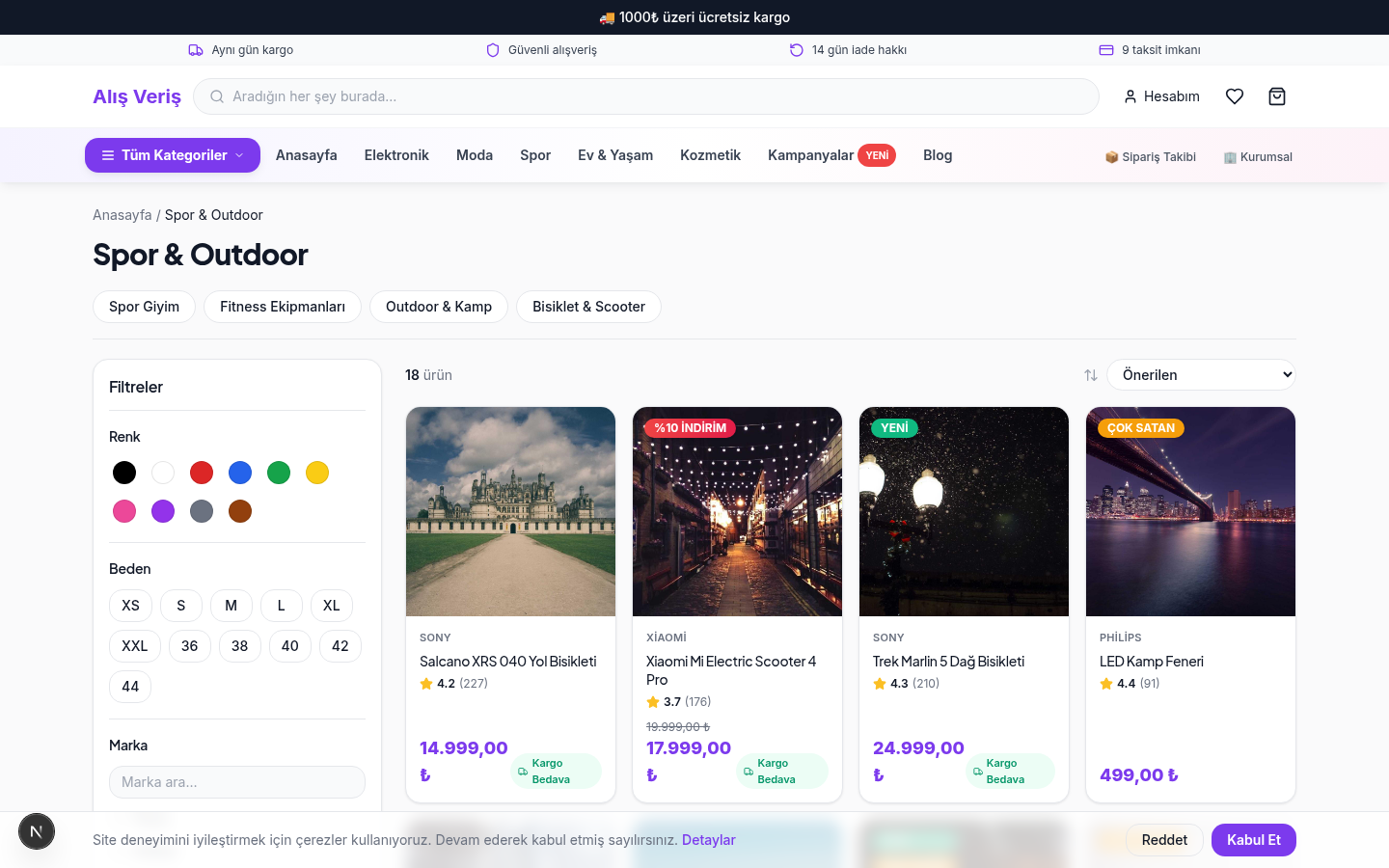Click the building icon in Kurumsal
Image resolution: width=1389 pixels, height=868 pixels.
point(1230,157)
